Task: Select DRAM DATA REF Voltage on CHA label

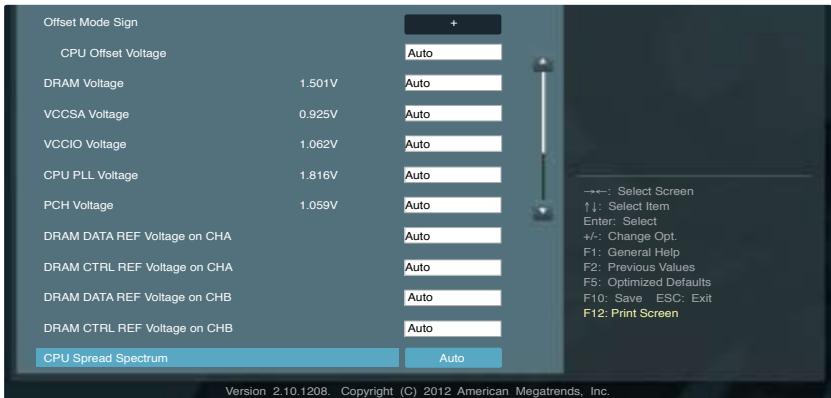Action: 138,236
